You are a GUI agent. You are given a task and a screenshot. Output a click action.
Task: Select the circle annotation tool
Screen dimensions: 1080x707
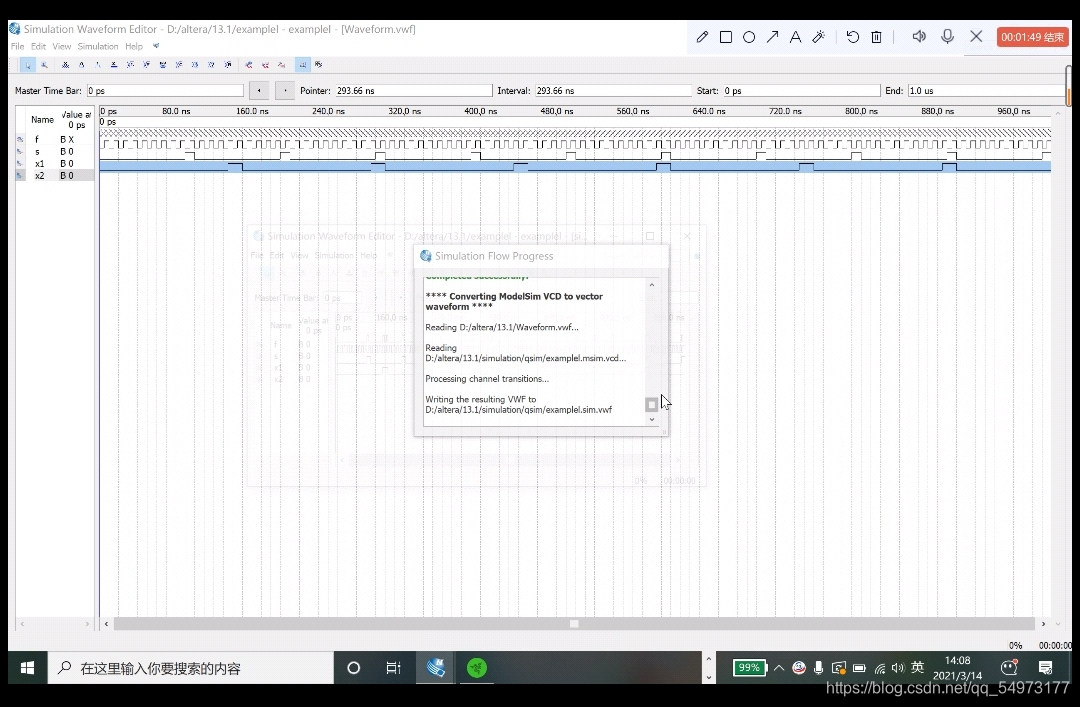pos(749,37)
